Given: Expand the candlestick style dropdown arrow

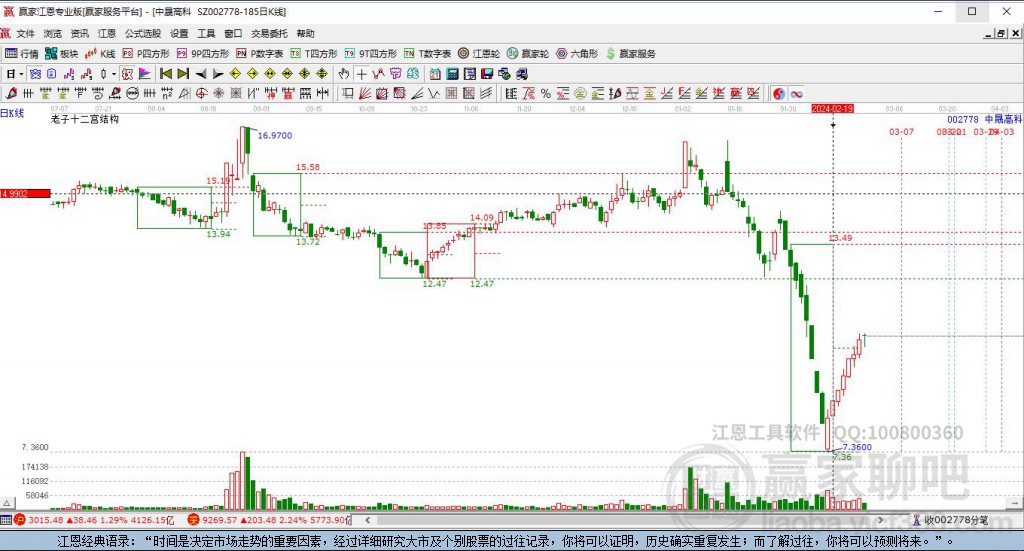Looking at the screenshot, I should click(114, 74).
